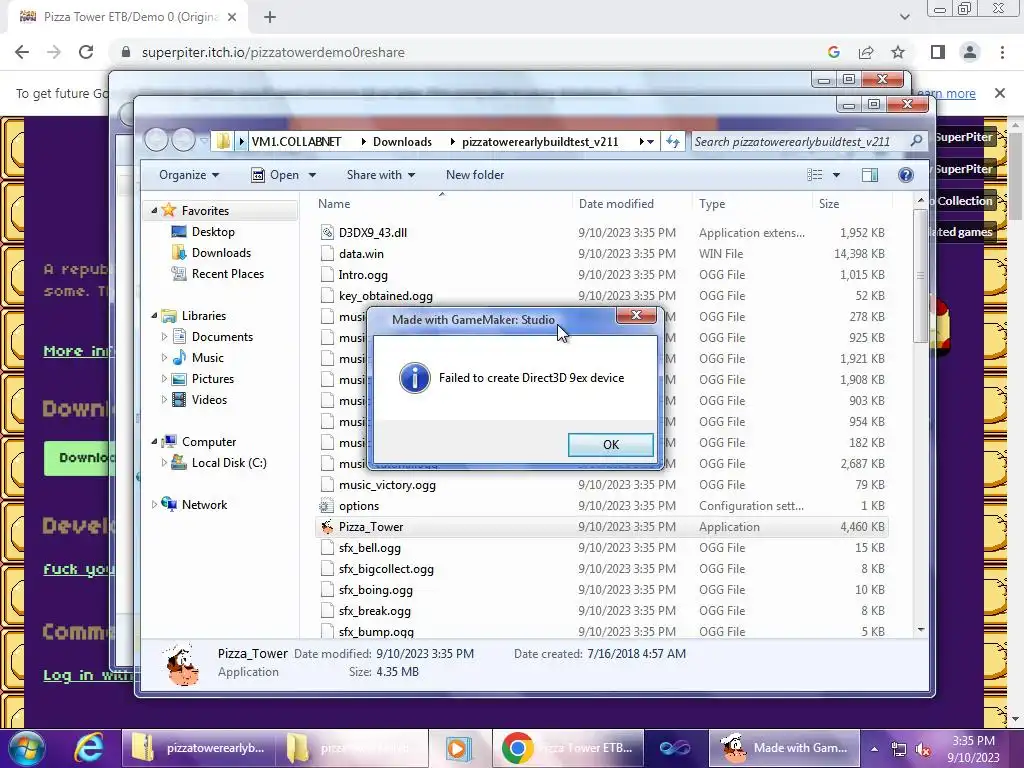This screenshot has height=768, width=1024.
Task: Go back in Chrome
Action: pos(22,52)
